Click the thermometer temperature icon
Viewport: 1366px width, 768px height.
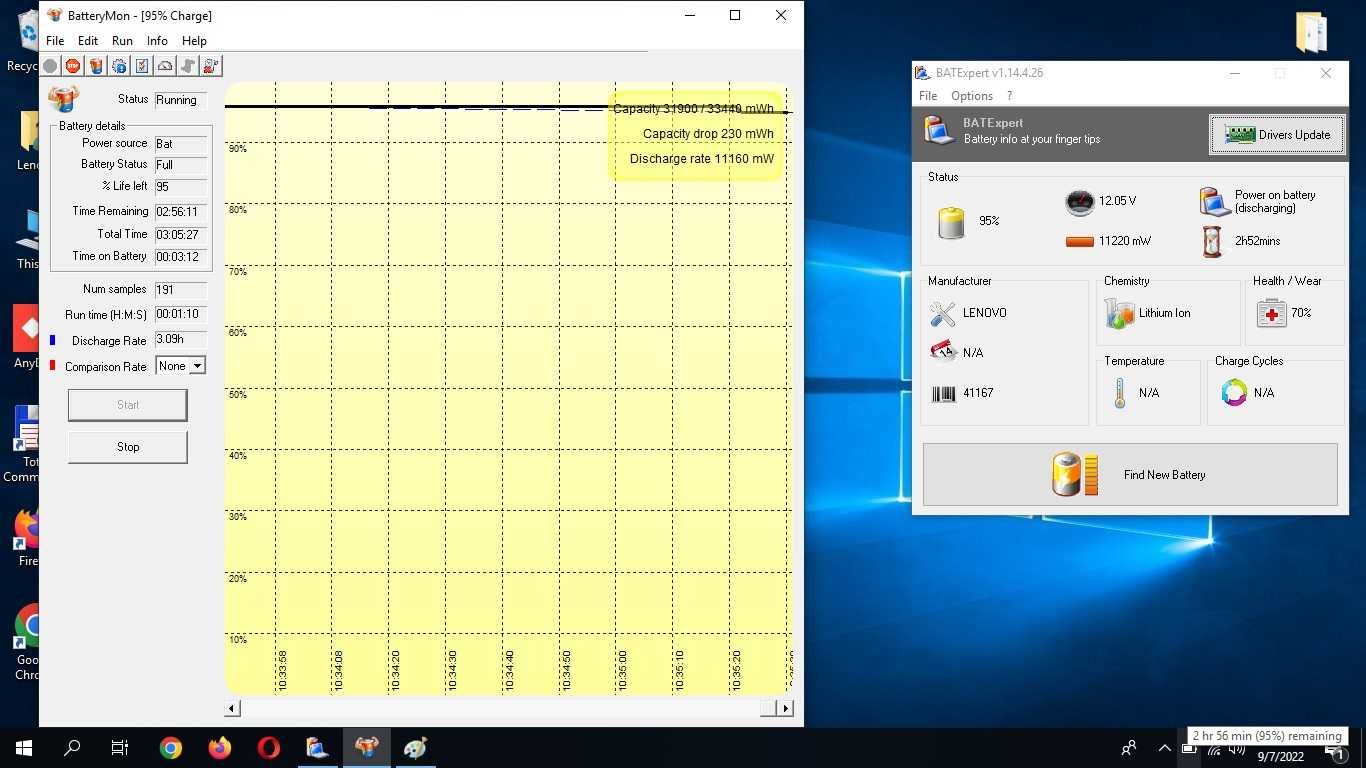[x=1120, y=393]
